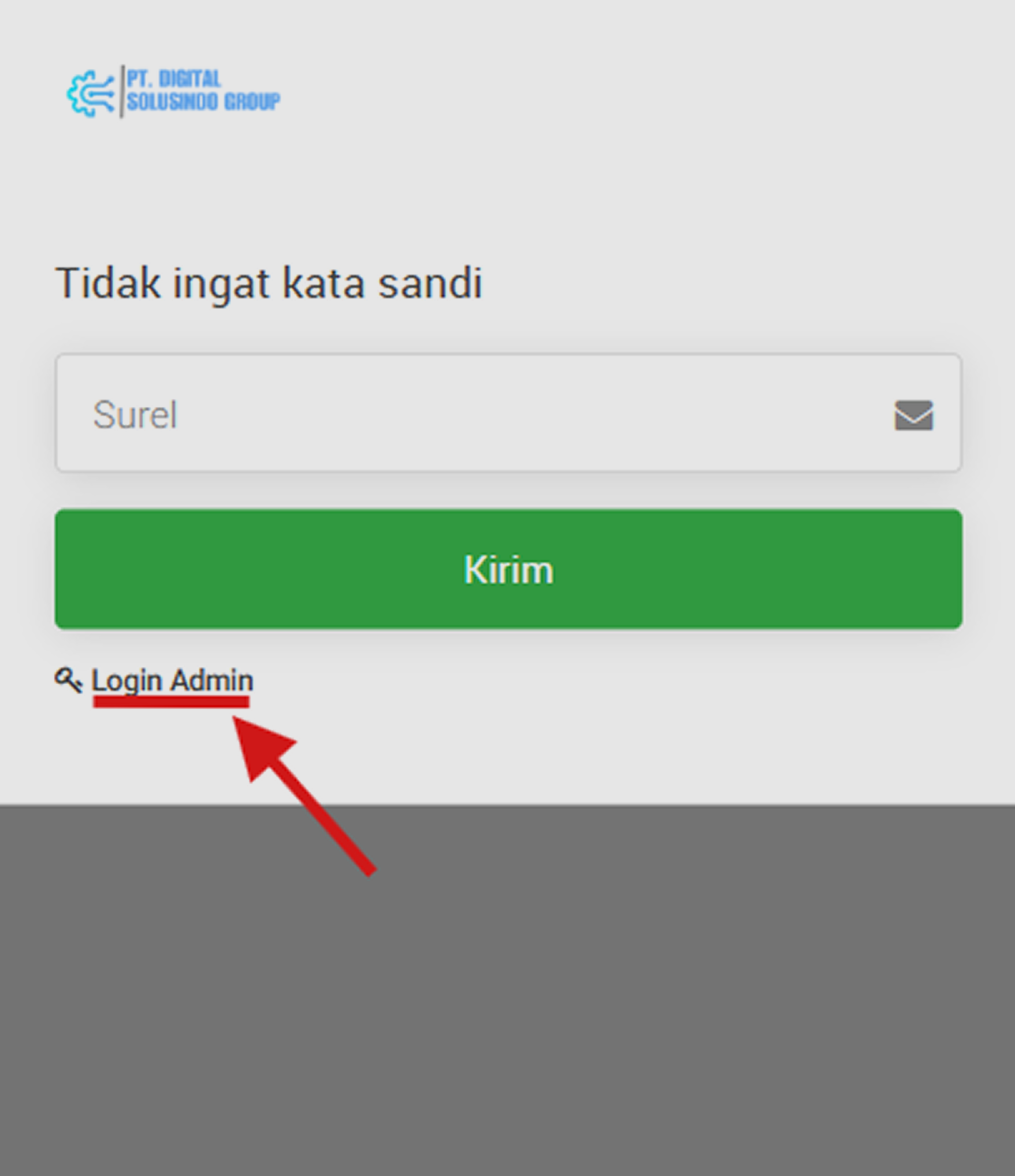Focus the Surel email input field

[508, 413]
